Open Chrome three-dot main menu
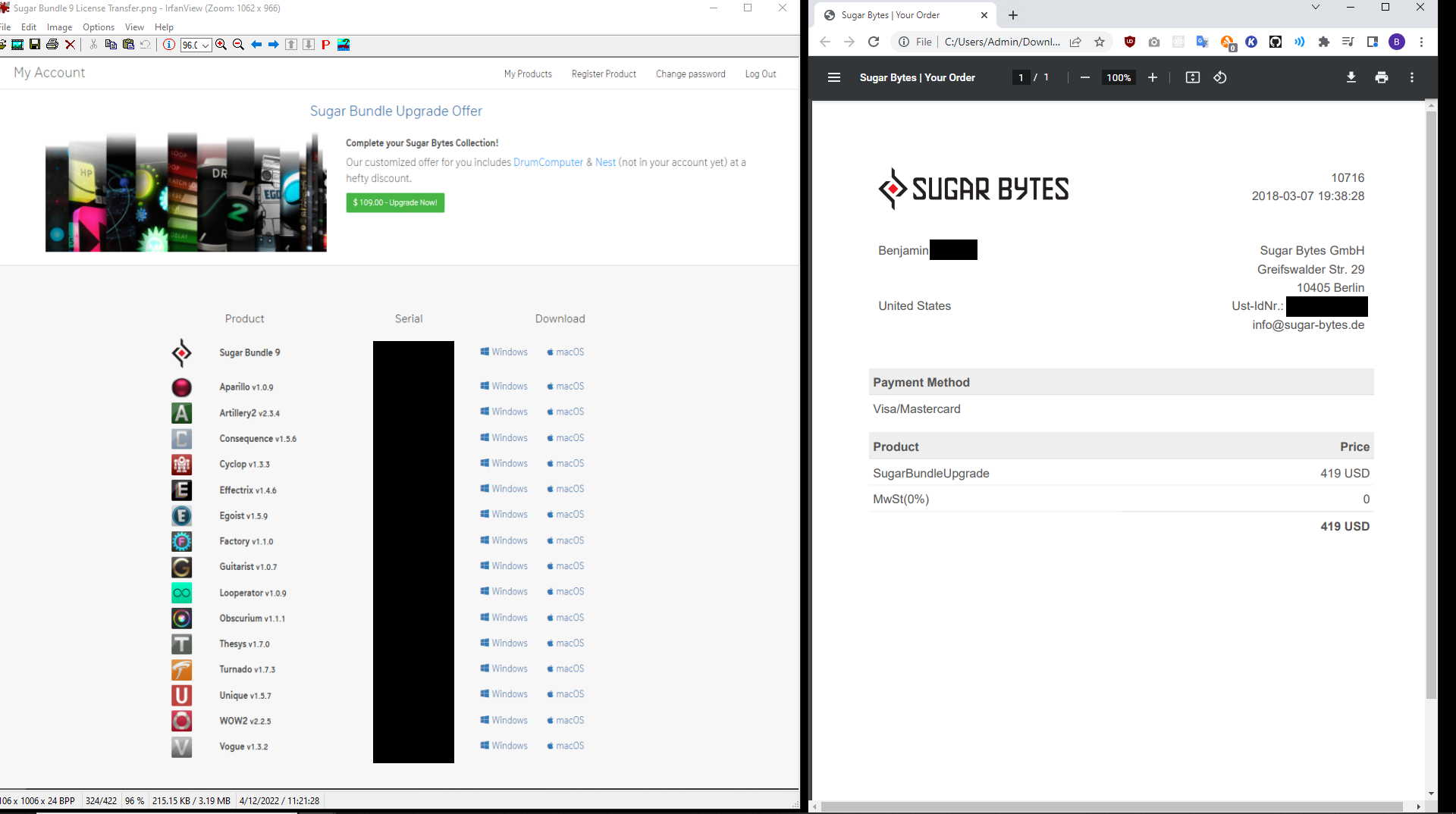 coord(1422,42)
